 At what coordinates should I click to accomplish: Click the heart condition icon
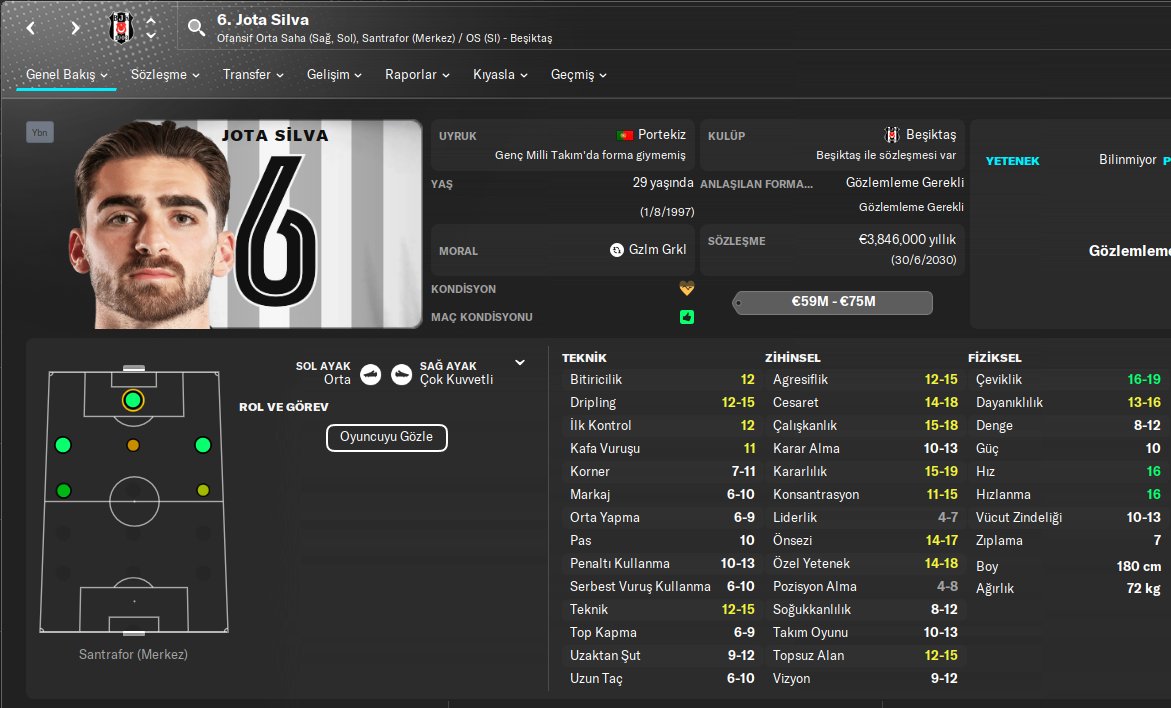point(686,288)
